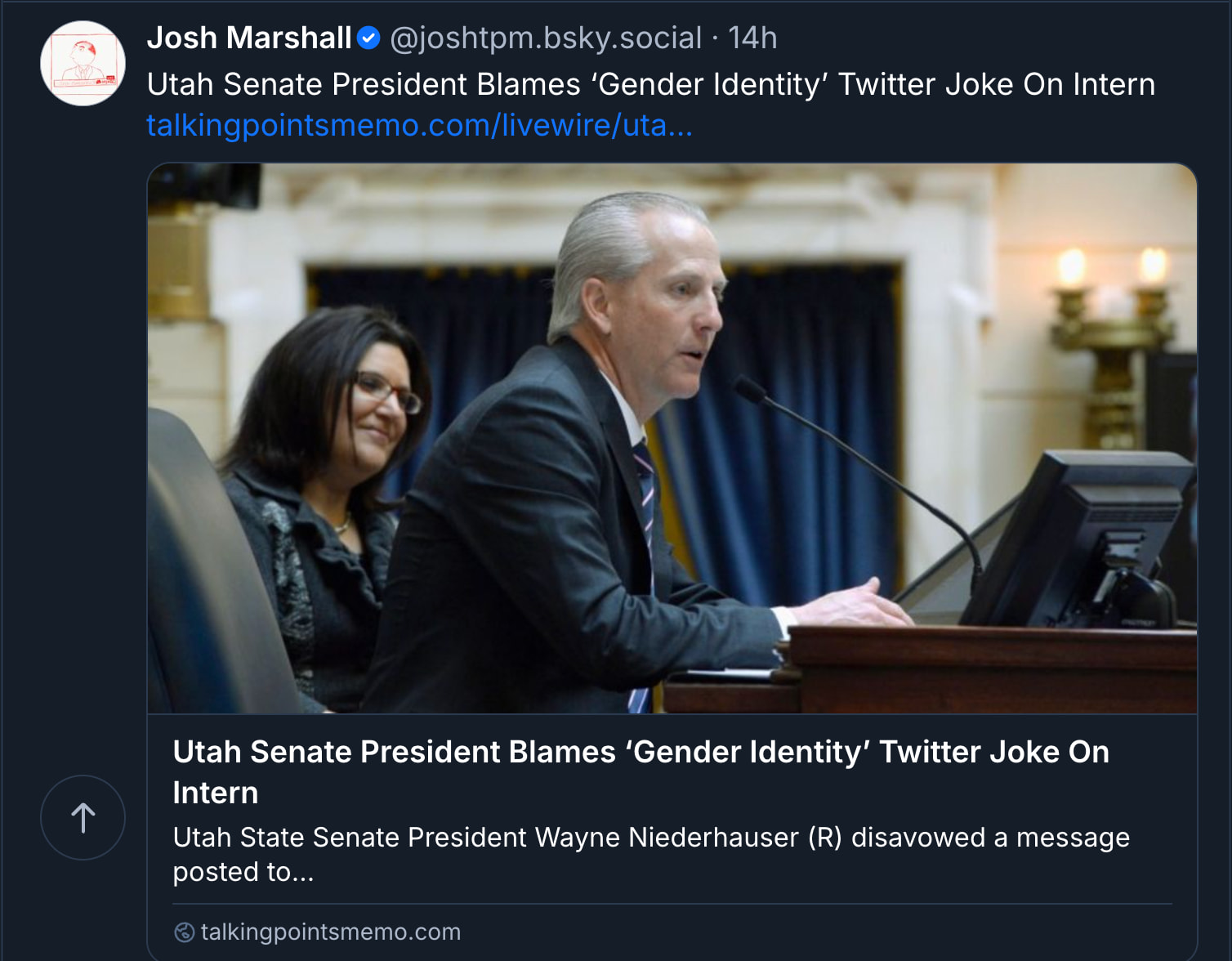Click the blue verified checkmark badge

[369, 38]
